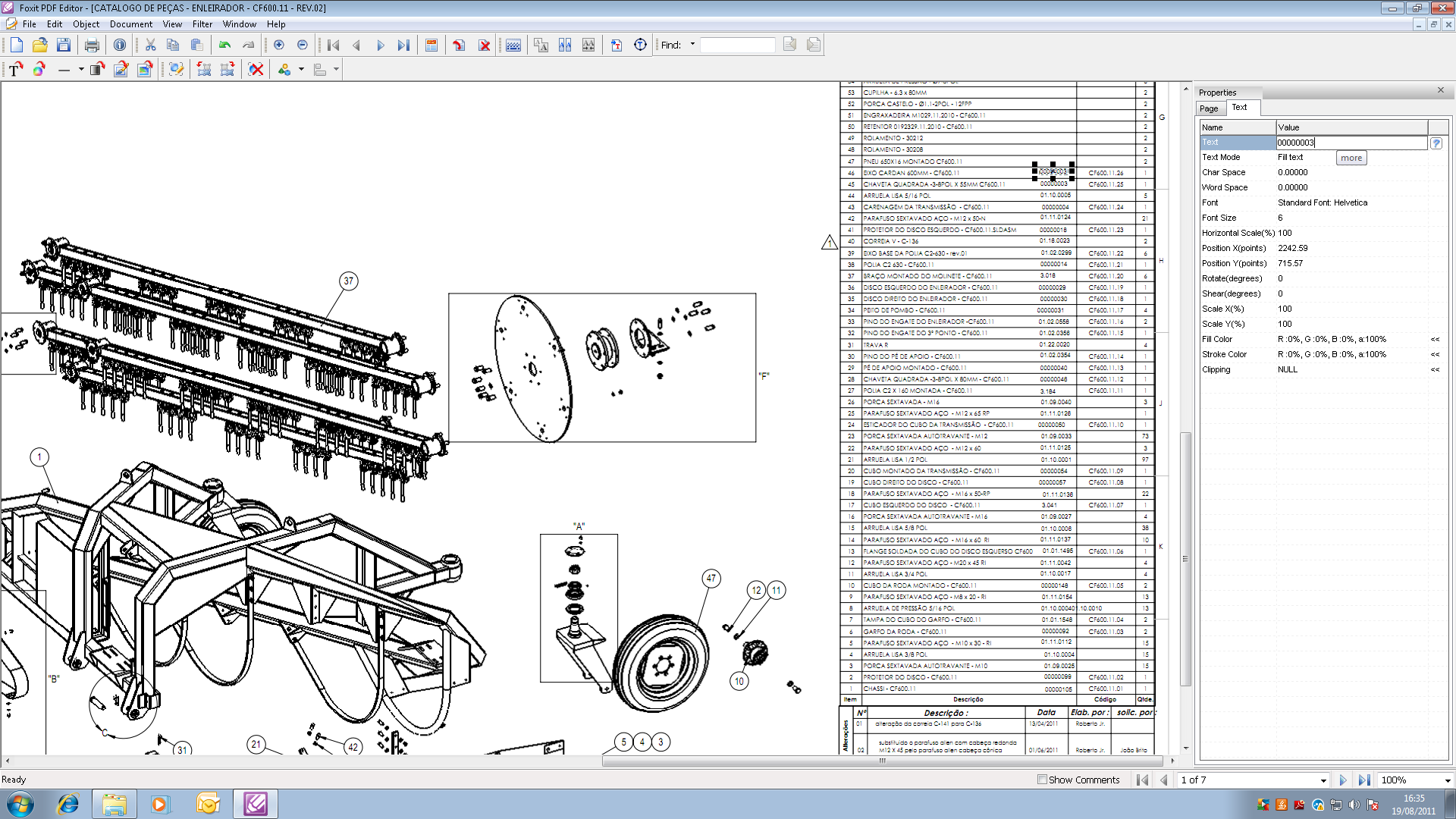Choose the line drawing tool
1456x819 pixels.
coord(64,70)
